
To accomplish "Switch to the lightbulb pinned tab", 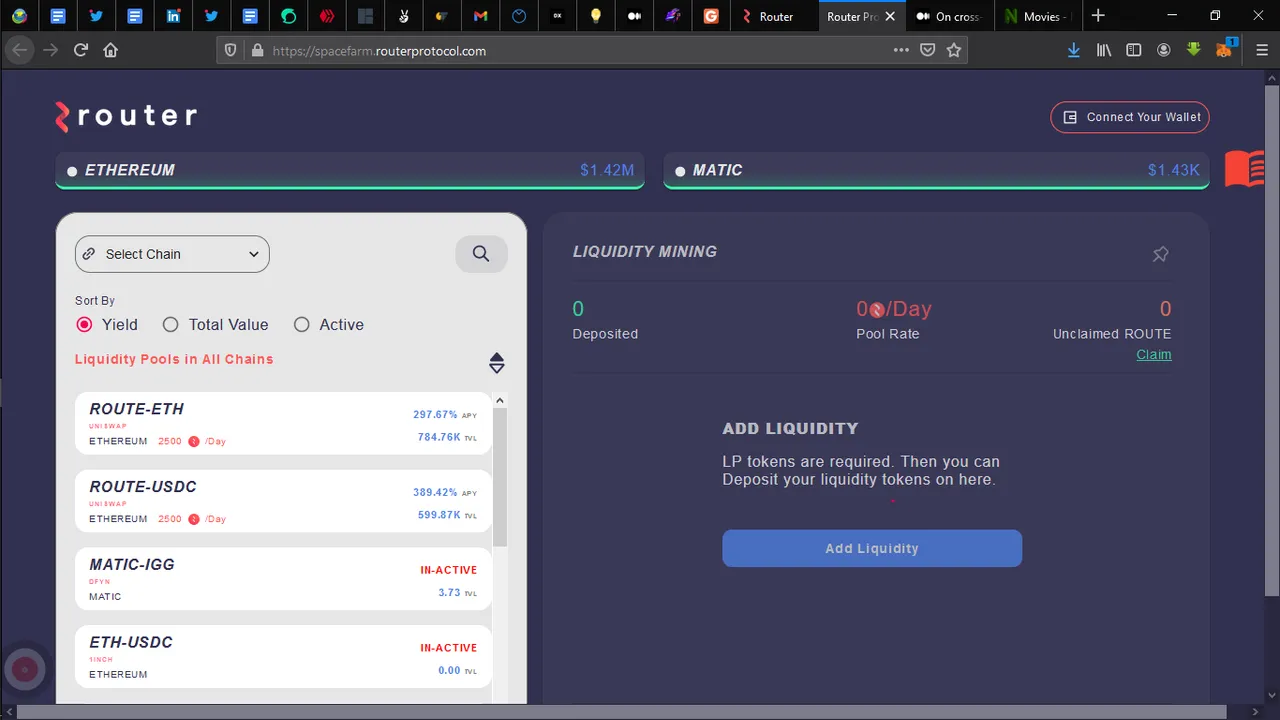I will click(596, 16).
